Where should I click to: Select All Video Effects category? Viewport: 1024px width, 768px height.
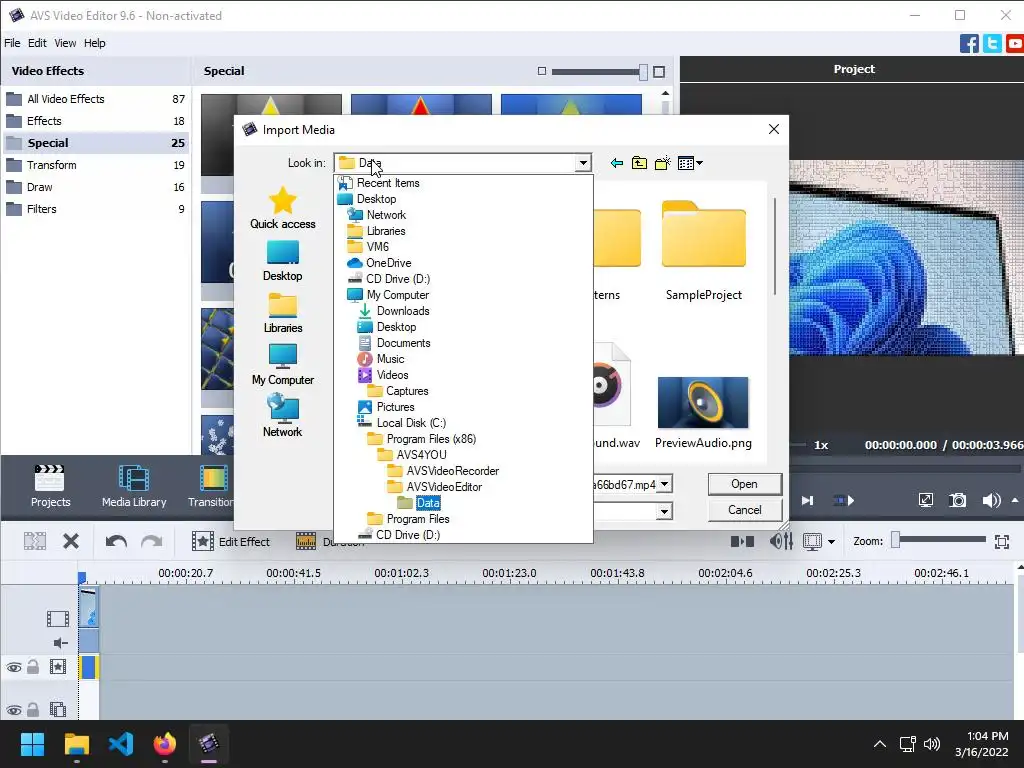coord(95,99)
